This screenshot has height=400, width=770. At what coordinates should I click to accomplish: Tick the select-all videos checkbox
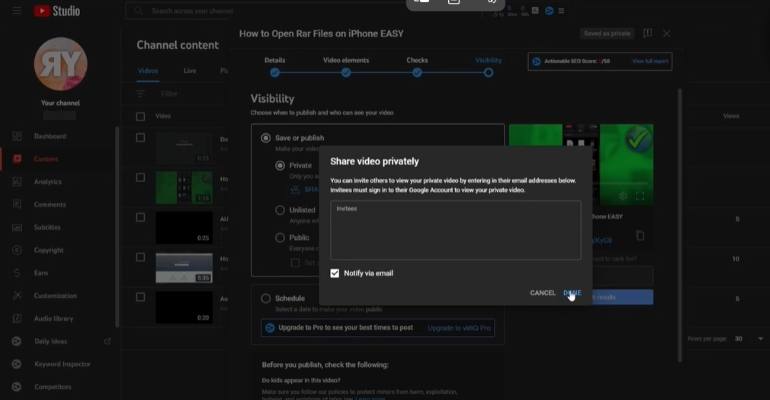coord(140,116)
